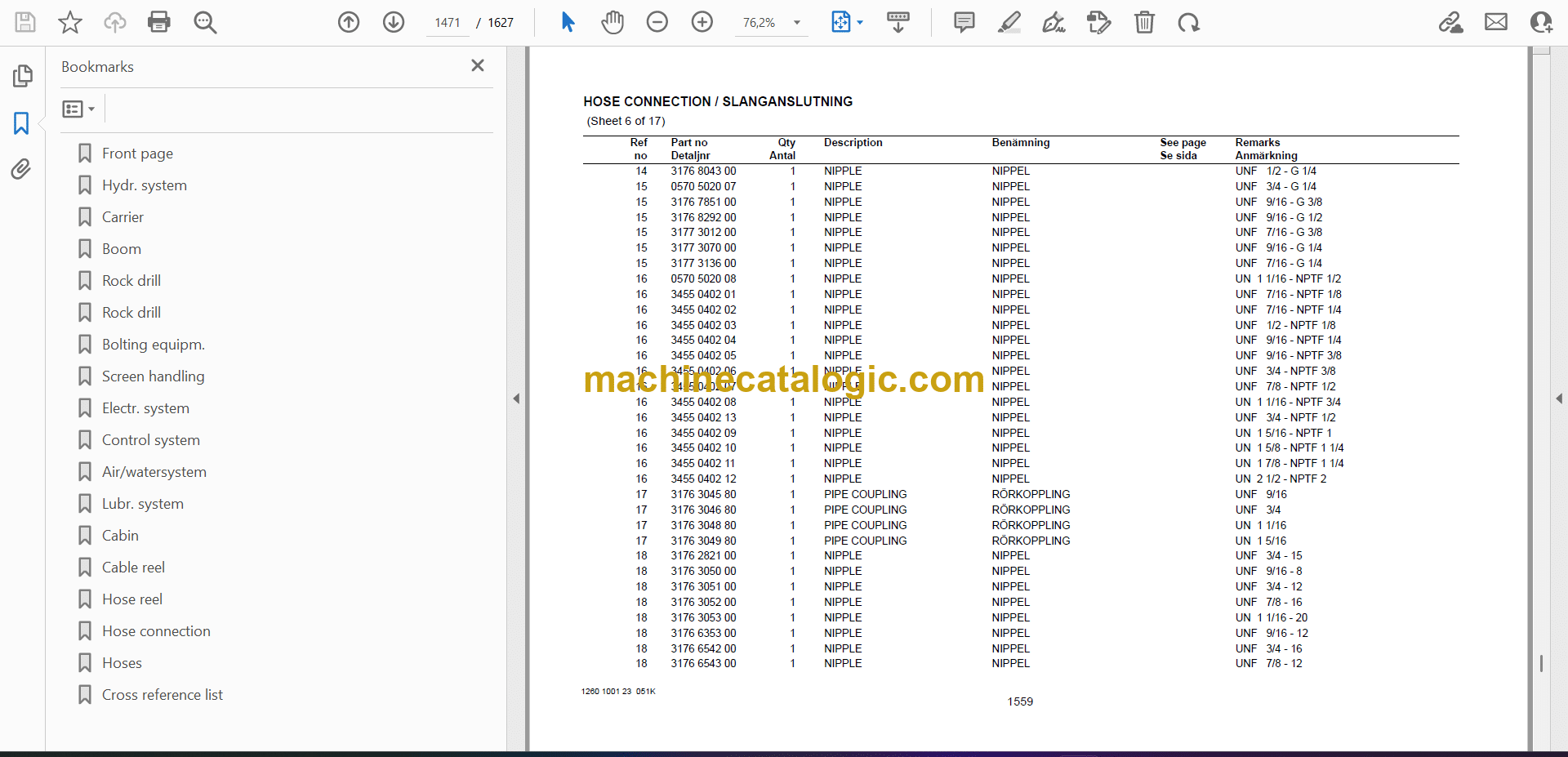The height and width of the screenshot is (757, 1568).
Task: Zoom in with the plus icon
Action: click(x=702, y=22)
